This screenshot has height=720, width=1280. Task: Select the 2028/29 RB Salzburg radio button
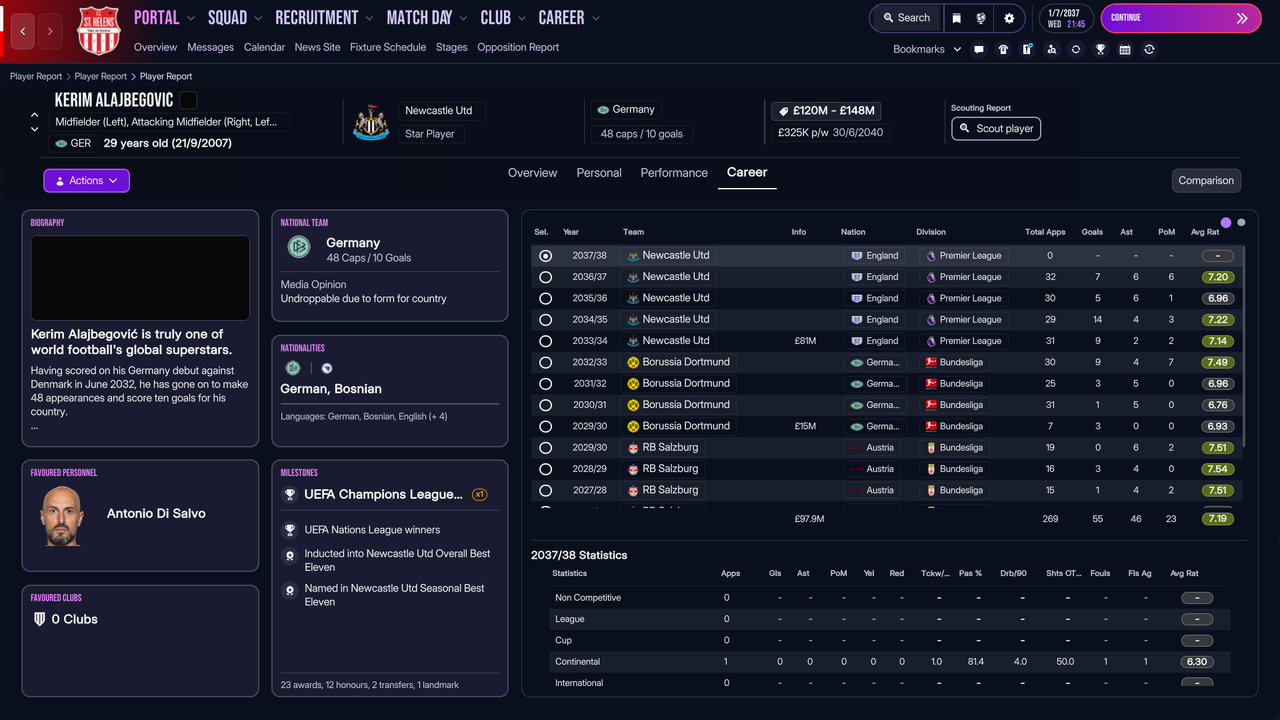point(545,469)
